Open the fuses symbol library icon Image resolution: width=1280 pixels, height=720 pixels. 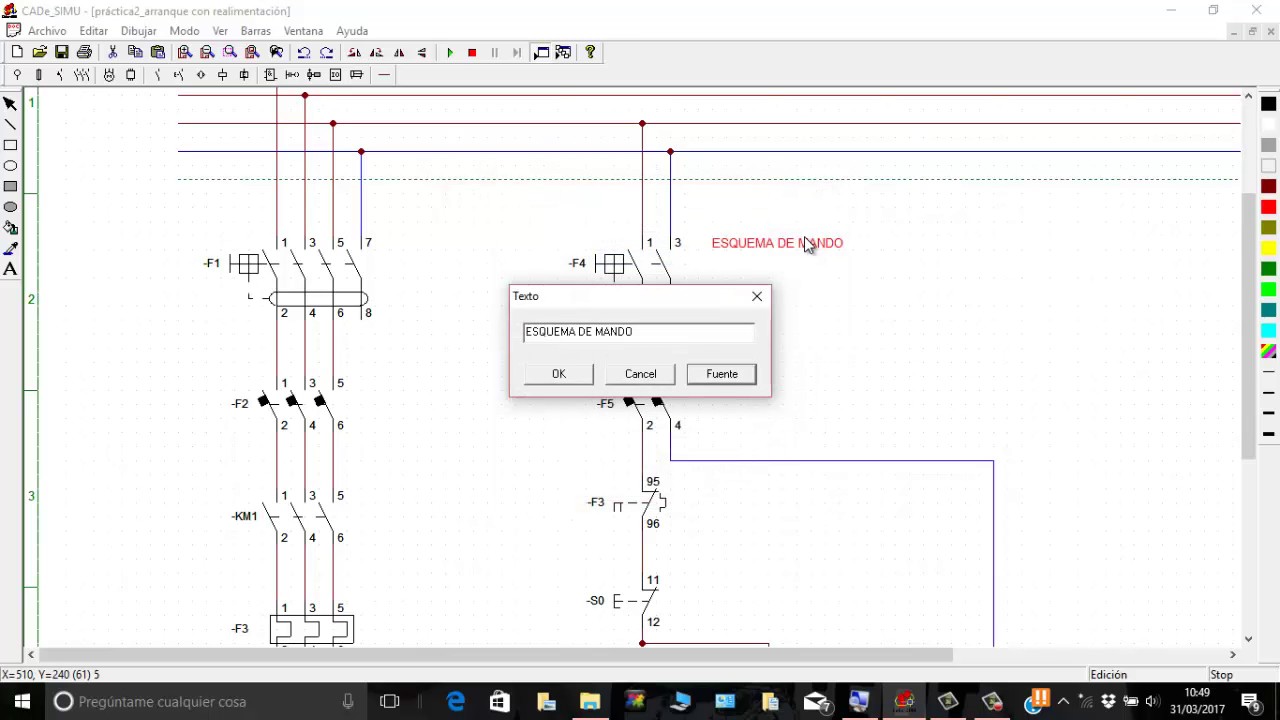[x=39, y=75]
